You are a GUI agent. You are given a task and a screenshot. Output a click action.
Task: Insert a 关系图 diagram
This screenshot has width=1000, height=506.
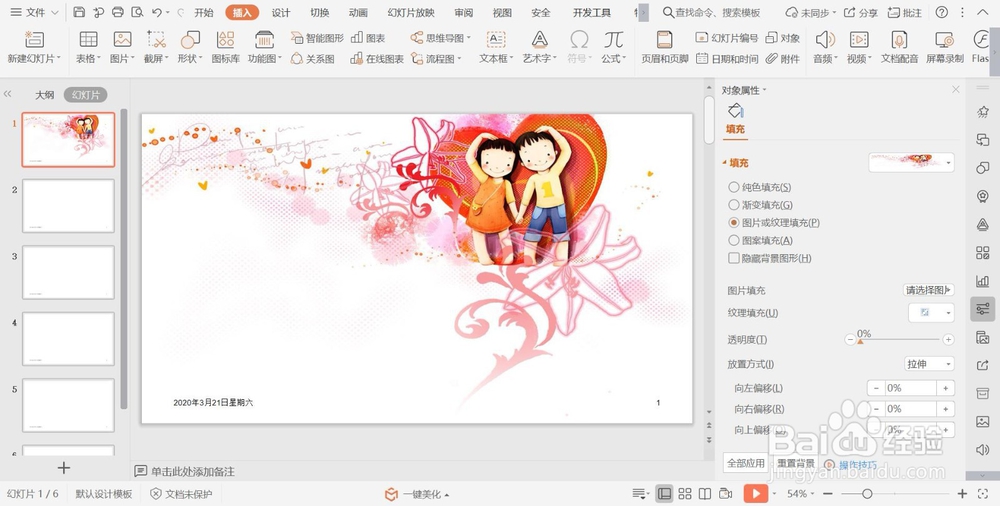(x=312, y=59)
